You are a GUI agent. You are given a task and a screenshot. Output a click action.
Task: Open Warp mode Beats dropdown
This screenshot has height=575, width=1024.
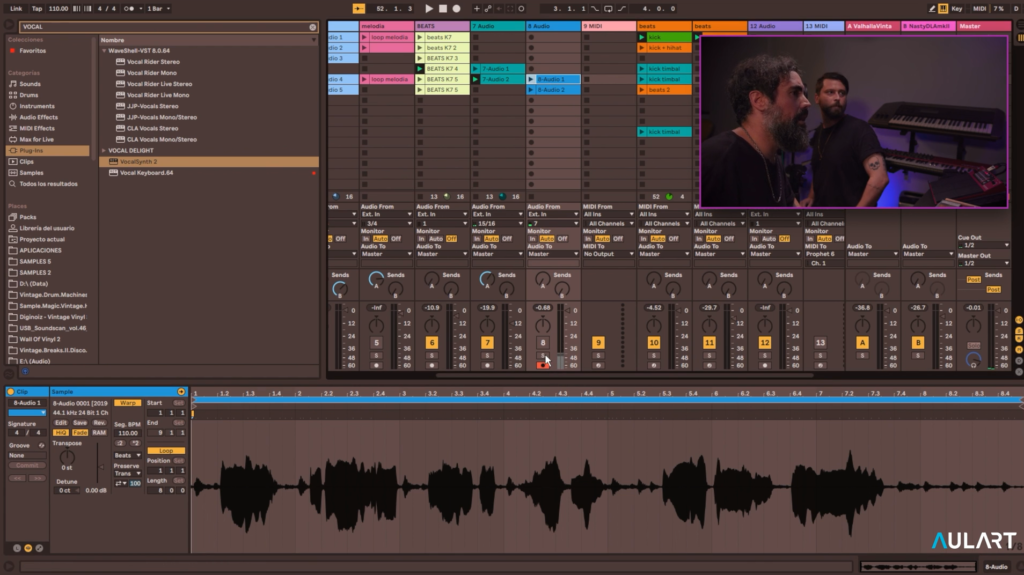(127, 455)
